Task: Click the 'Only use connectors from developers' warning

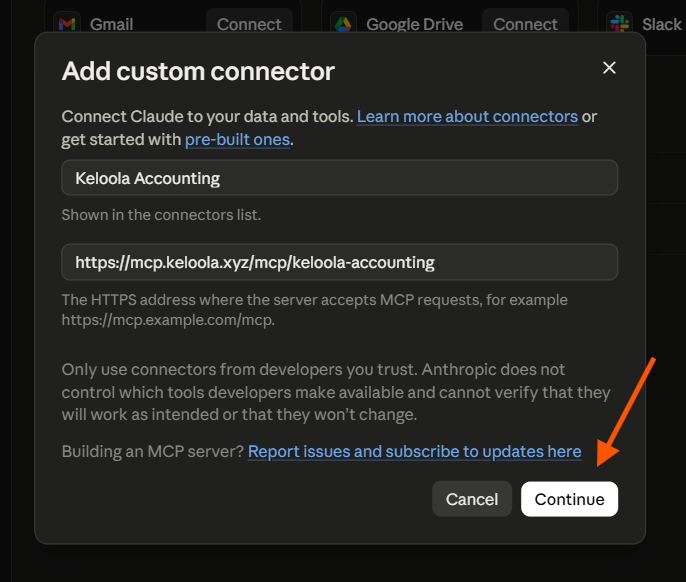Action: pos(336,392)
